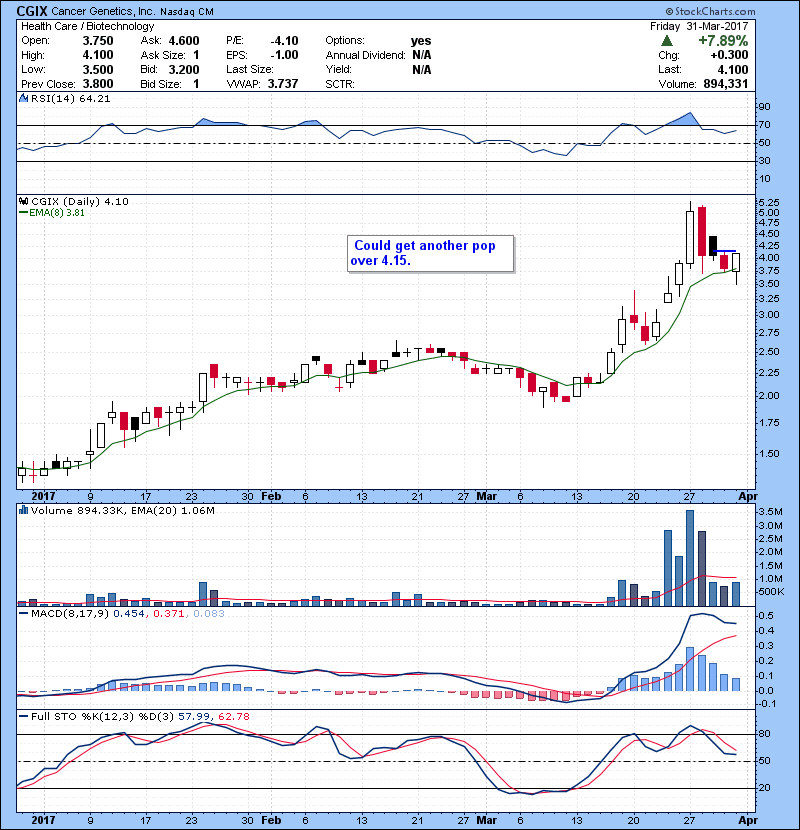The width and height of the screenshot is (800, 830).
Task: Click the SCTR label
Action: pyautogui.click(x=340, y=84)
